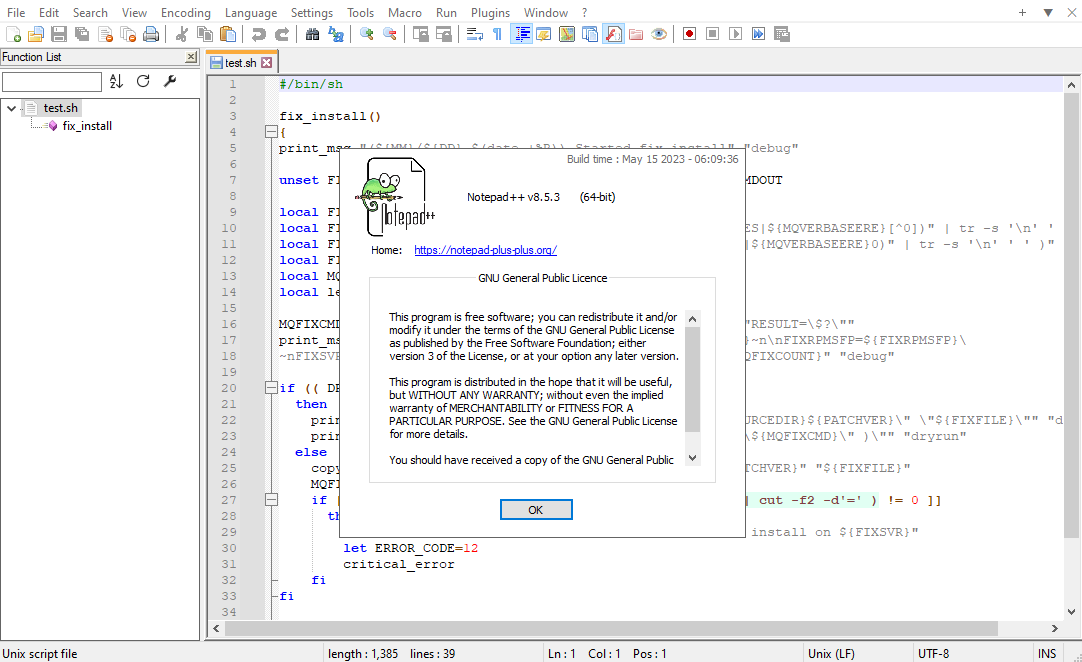Screen dimensions: 1082x662
Task: Close the test.sh tab
Action: tap(266, 63)
